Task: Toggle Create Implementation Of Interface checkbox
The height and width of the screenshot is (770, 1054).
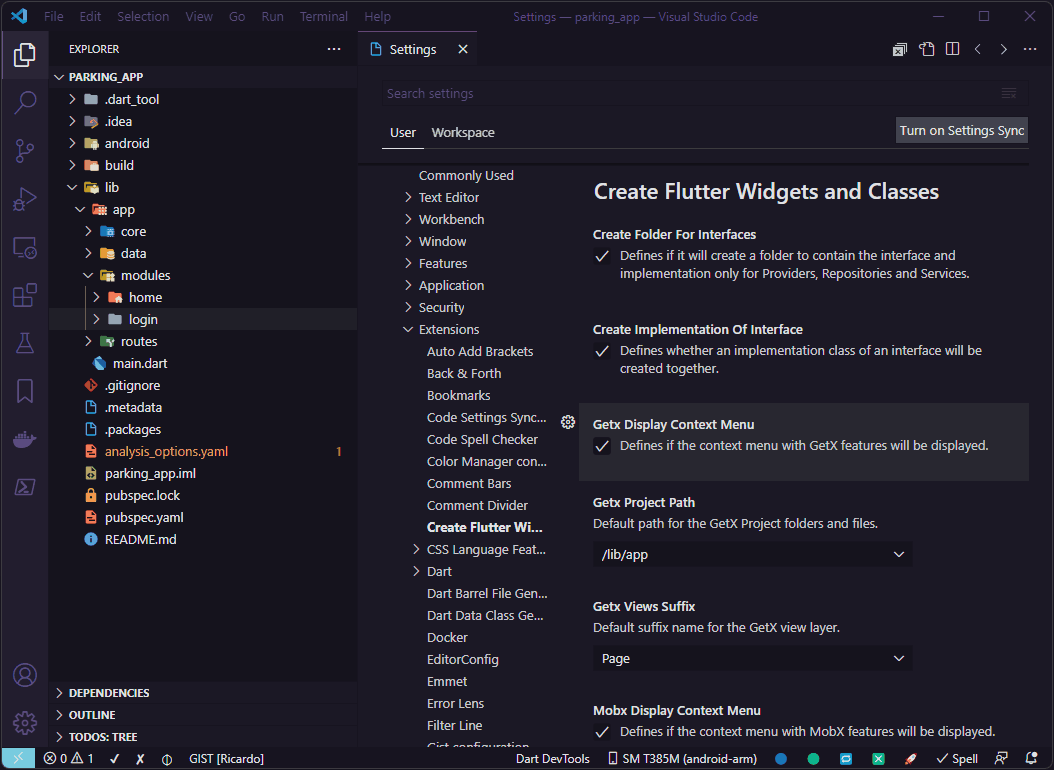Action: (x=602, y=351)
